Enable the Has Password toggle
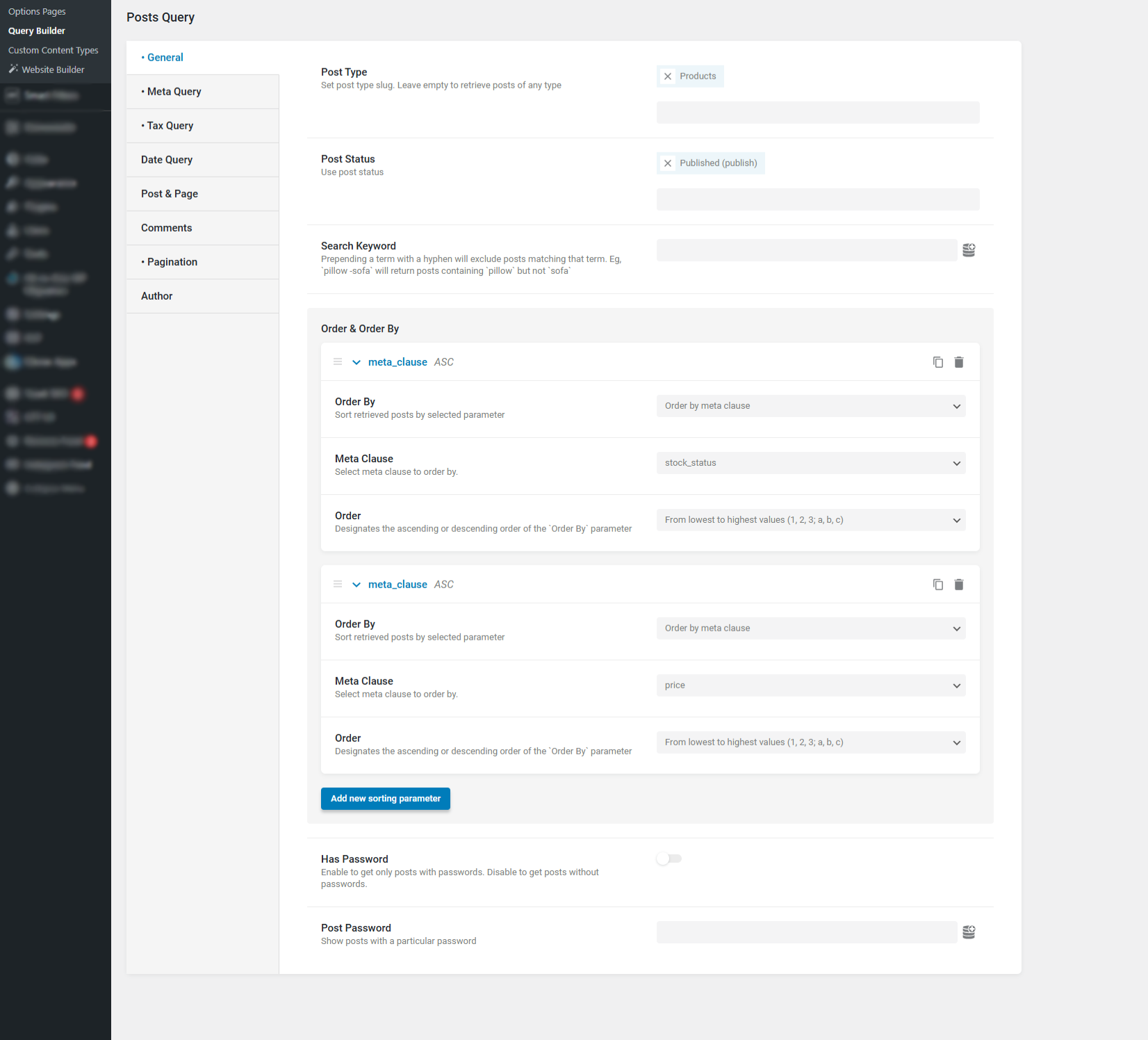 click(669, 859)
